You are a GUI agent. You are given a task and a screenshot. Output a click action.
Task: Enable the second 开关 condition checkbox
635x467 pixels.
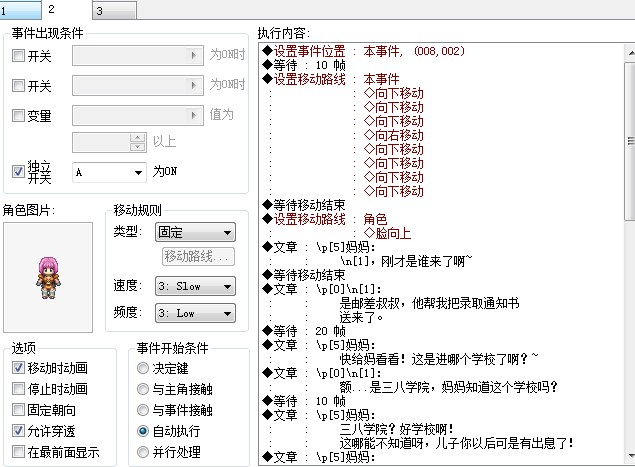(x=18, y=85)
